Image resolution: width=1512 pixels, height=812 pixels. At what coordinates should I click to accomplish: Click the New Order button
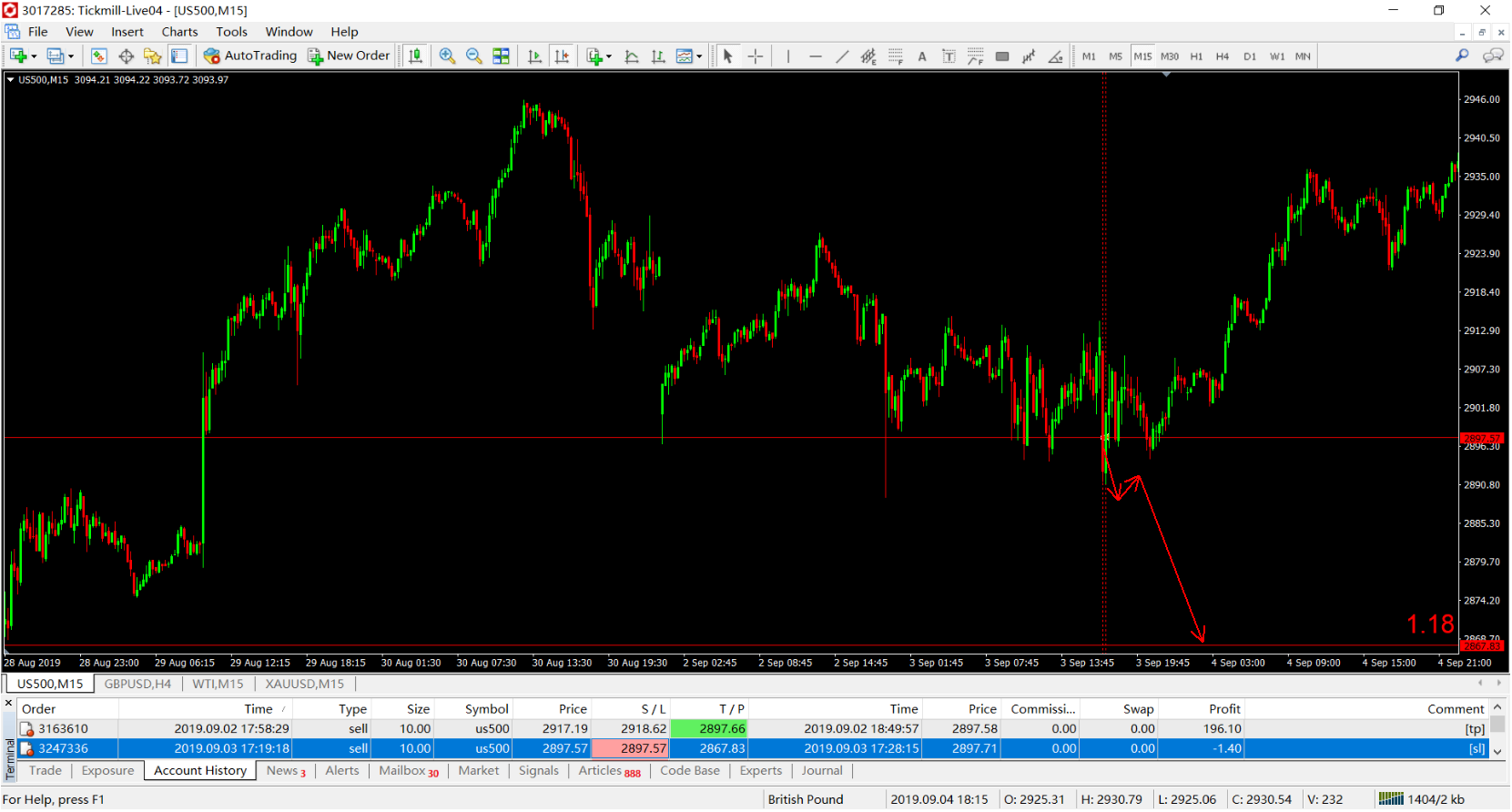pyautogui.click(x=349, y=56)
